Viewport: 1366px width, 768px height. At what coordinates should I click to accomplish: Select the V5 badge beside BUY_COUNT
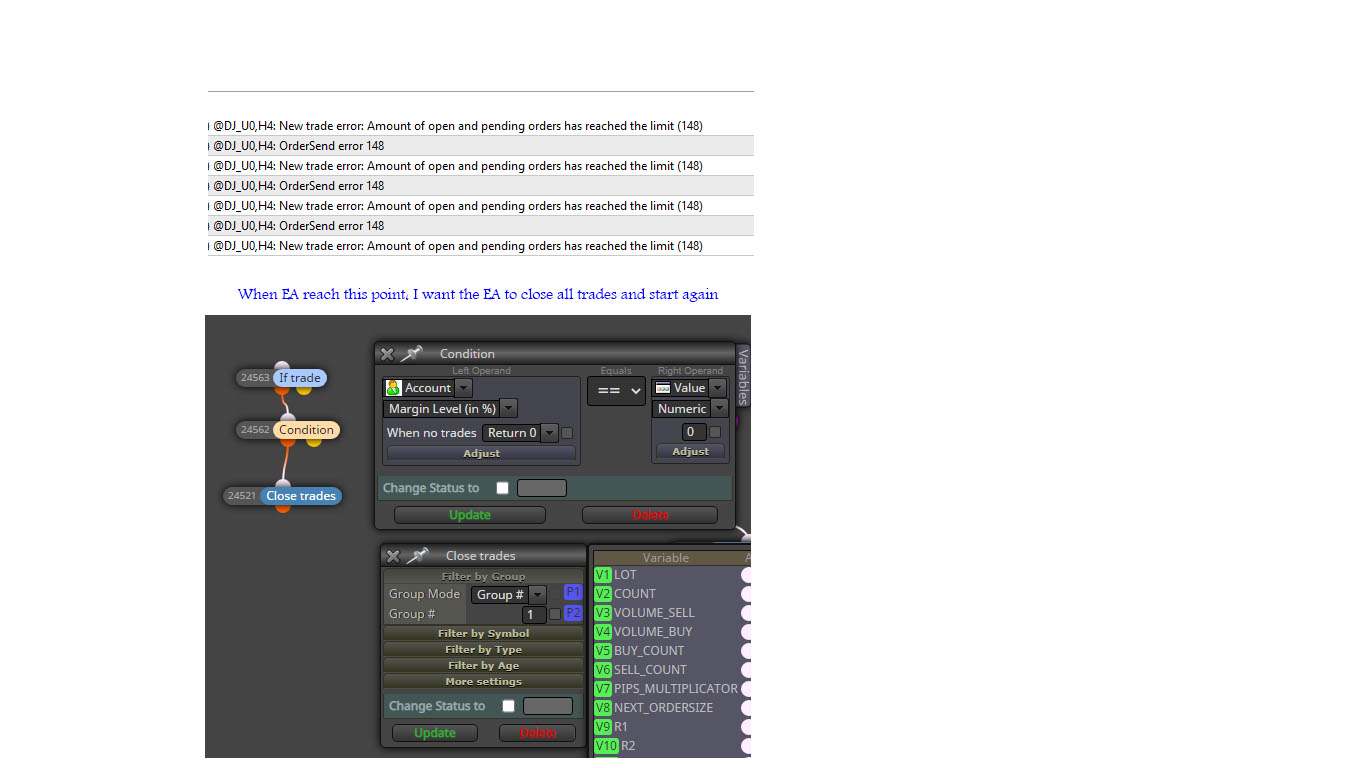(602, 651)
